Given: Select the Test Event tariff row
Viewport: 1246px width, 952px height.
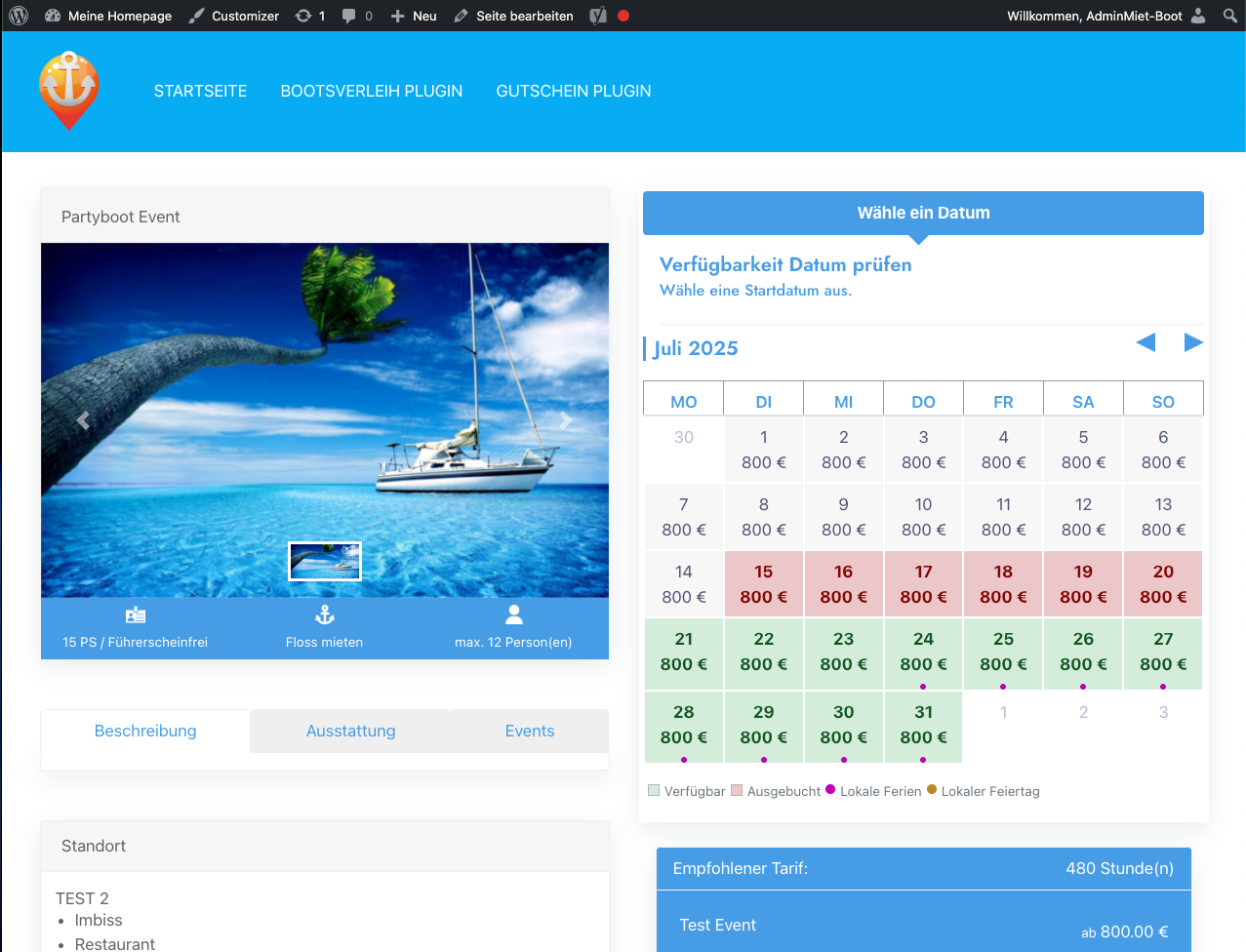Looking at the screenshot, I should tap(923, 925).
